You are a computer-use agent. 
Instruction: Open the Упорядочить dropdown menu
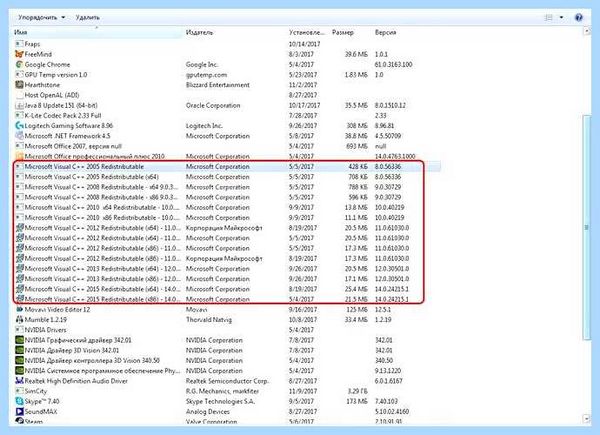point(41,18)
